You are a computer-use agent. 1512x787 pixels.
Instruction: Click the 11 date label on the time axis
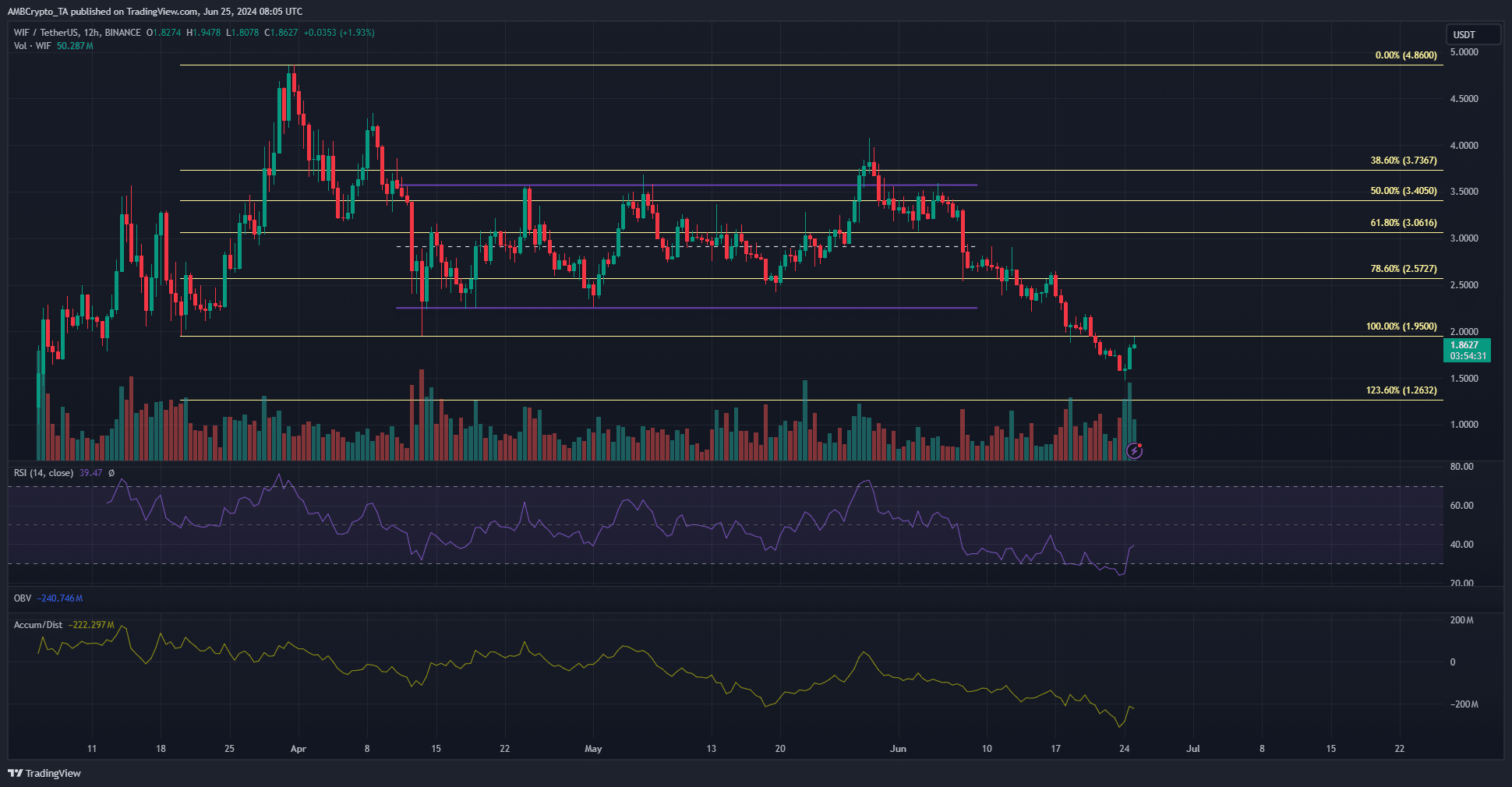click(92, 749)
